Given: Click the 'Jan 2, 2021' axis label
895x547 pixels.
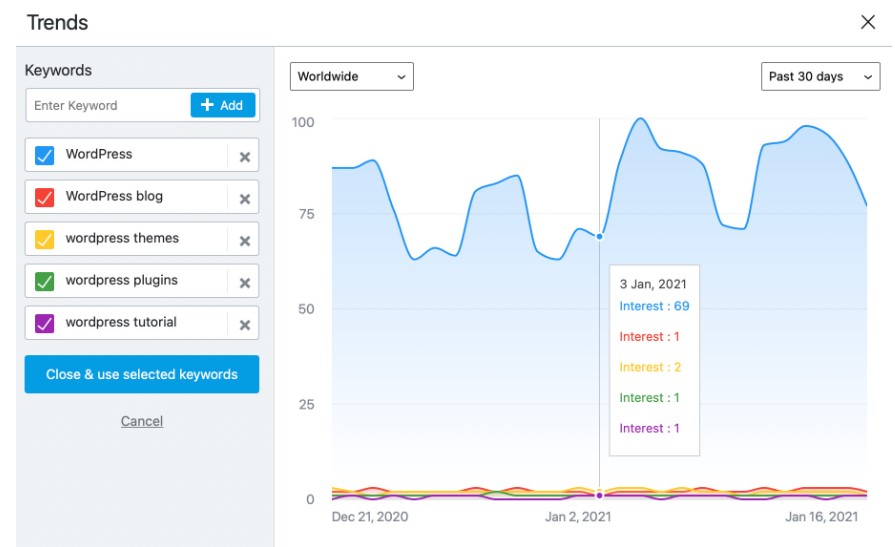Looking at the screenshot, I should click(578, 517).
